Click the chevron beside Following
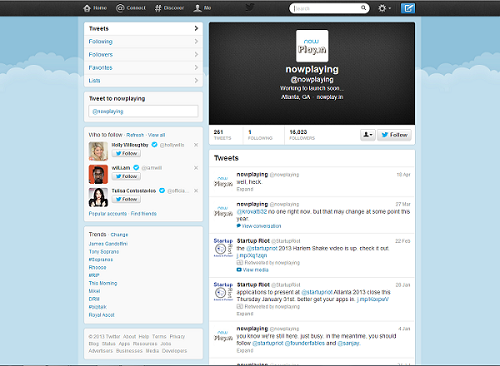Screen dimensions: 500x366 coord(196,41)
